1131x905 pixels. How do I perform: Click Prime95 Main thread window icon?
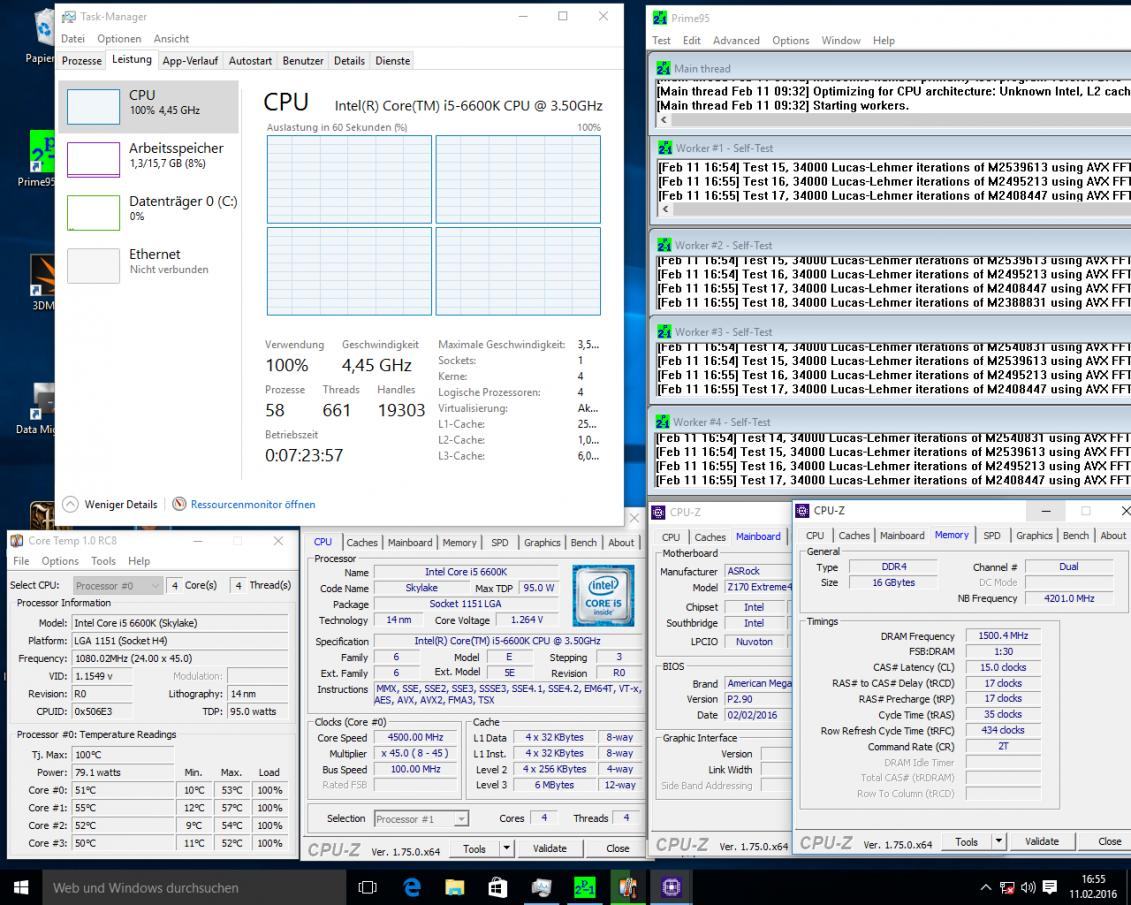663,69
